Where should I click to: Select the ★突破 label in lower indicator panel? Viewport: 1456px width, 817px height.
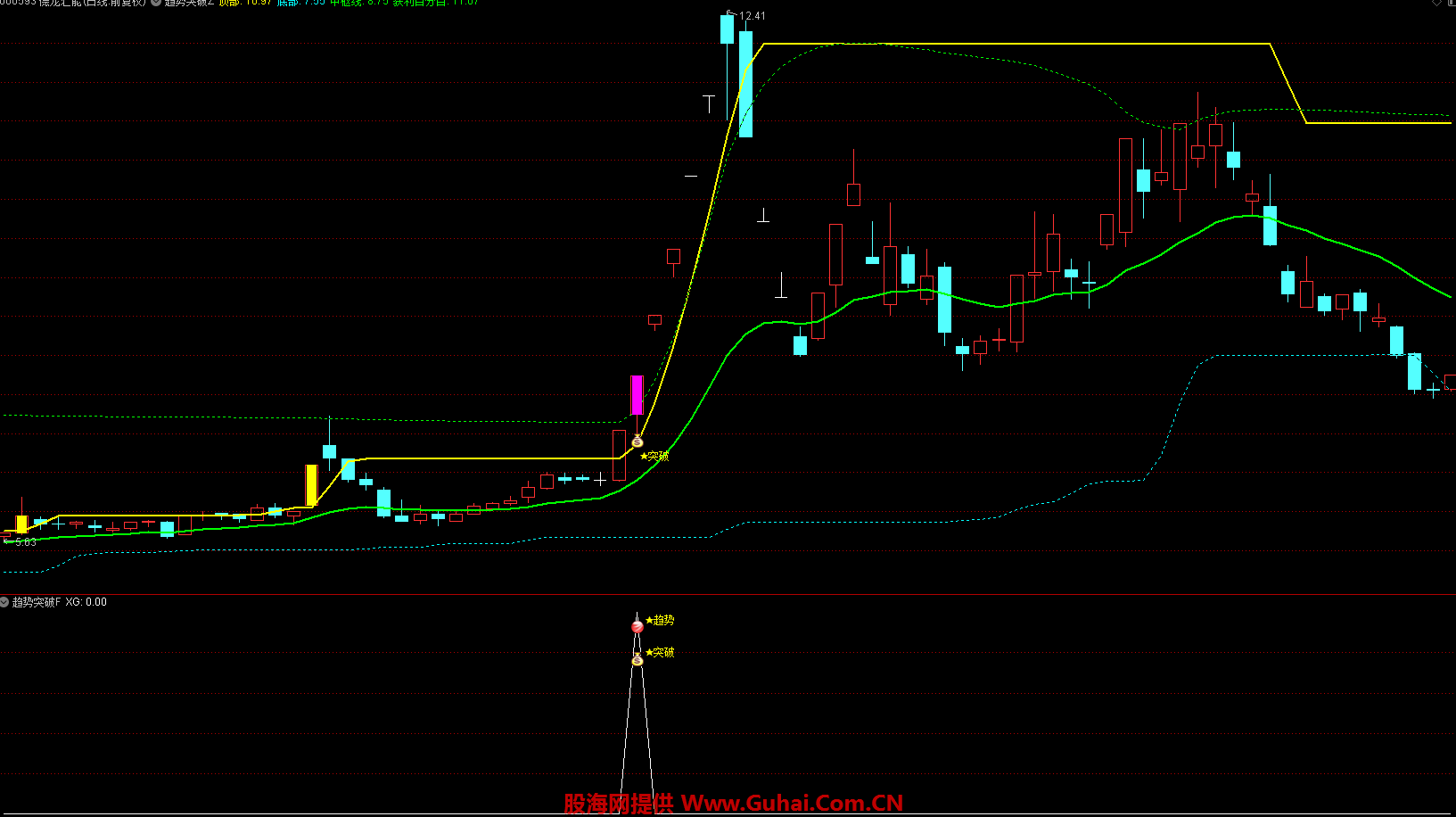(x=660, y=653)
